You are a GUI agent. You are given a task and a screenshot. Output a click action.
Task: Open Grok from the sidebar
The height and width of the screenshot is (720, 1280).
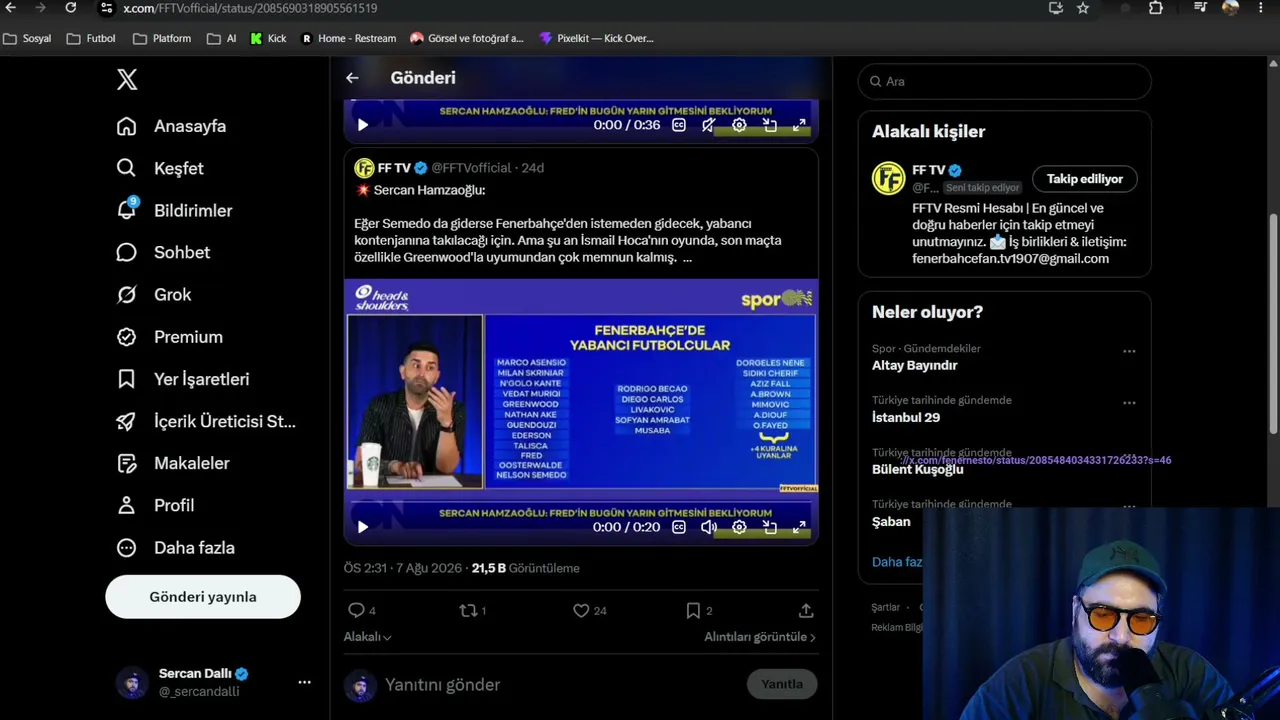pos(153,294)
